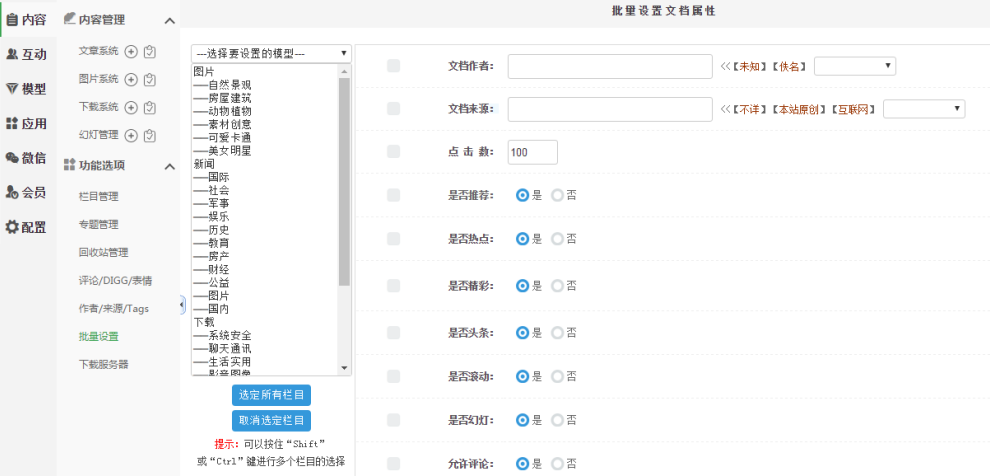Click the clipboard icon beside 图片系统

[x=150, y=79]
